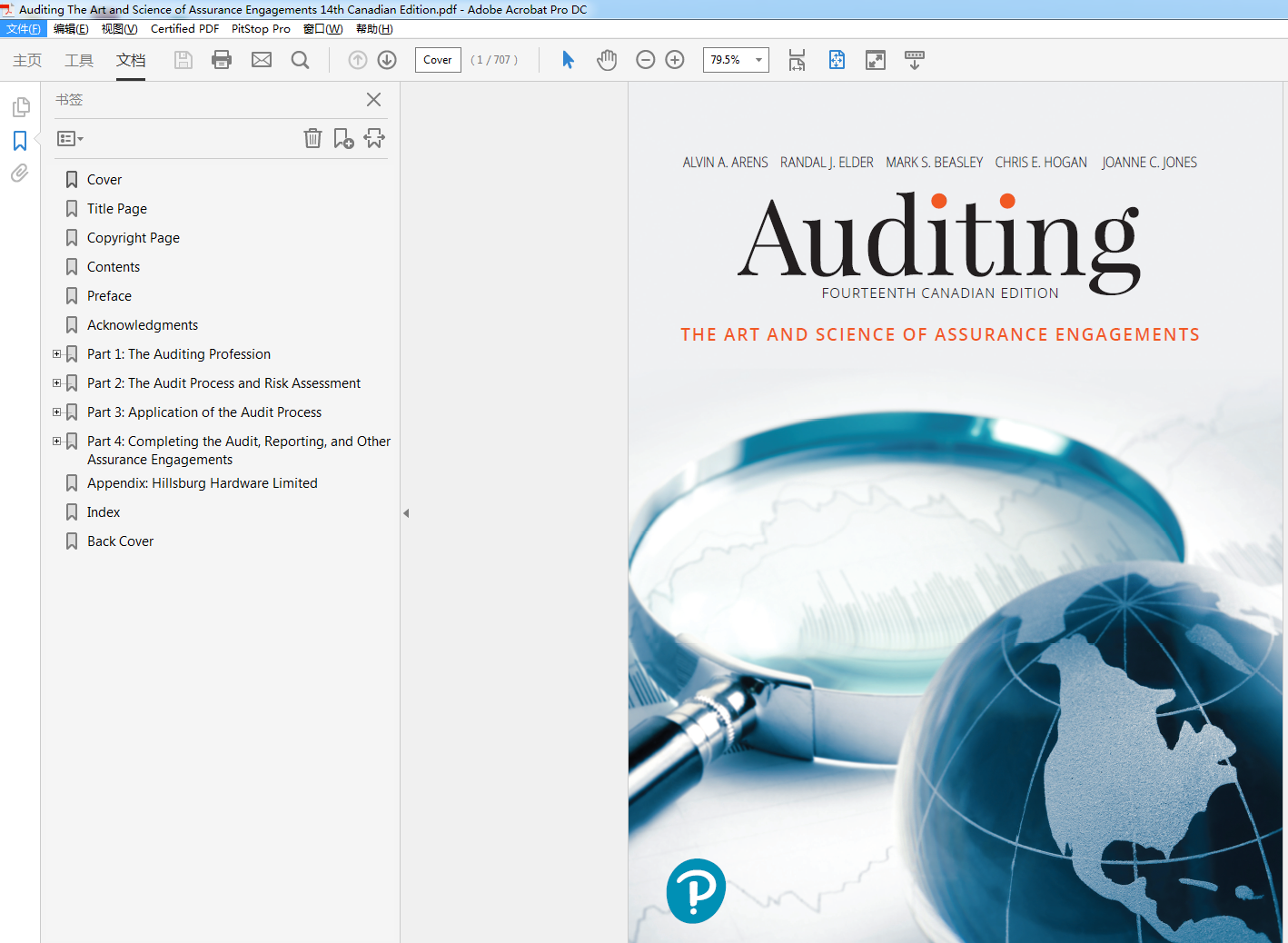Screen dimensions: 1288x943
Task: Open the Acknowledgments bookmark
Action: click(143, 325)
